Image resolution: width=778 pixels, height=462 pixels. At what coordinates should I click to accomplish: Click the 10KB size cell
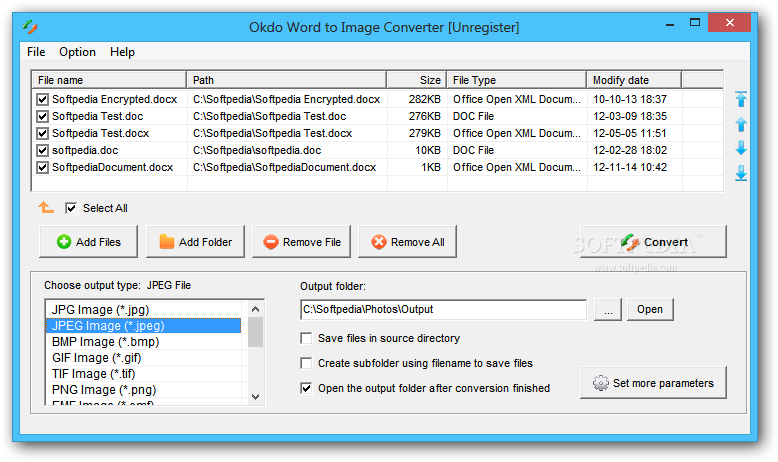pos(428,150)
